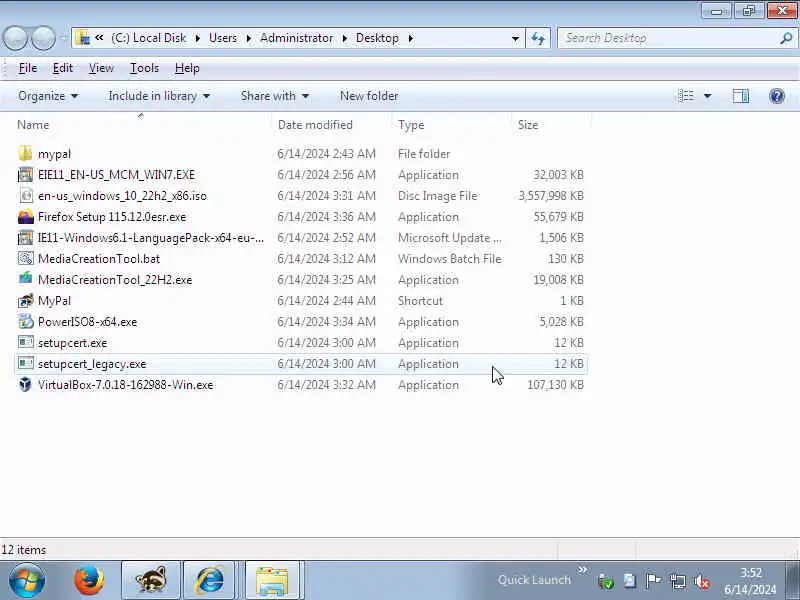Click the EIE11_EN-US_MCM_WIN7.EXE file icon
Viewport: 800px width, 600px height.
25,174
